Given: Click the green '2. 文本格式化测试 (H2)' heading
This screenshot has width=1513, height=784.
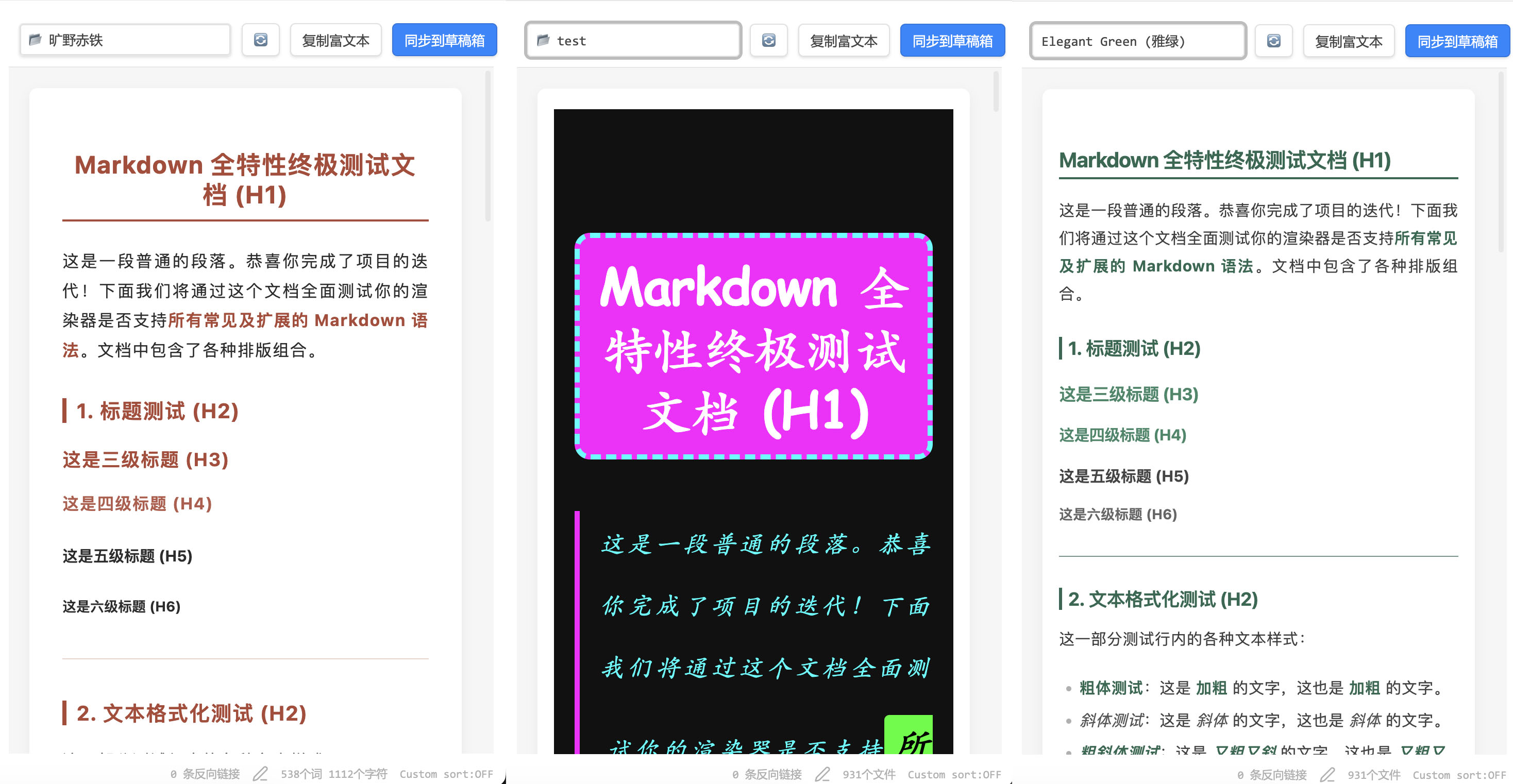Looking at the screenshot, I should (x=1163, y=599).
